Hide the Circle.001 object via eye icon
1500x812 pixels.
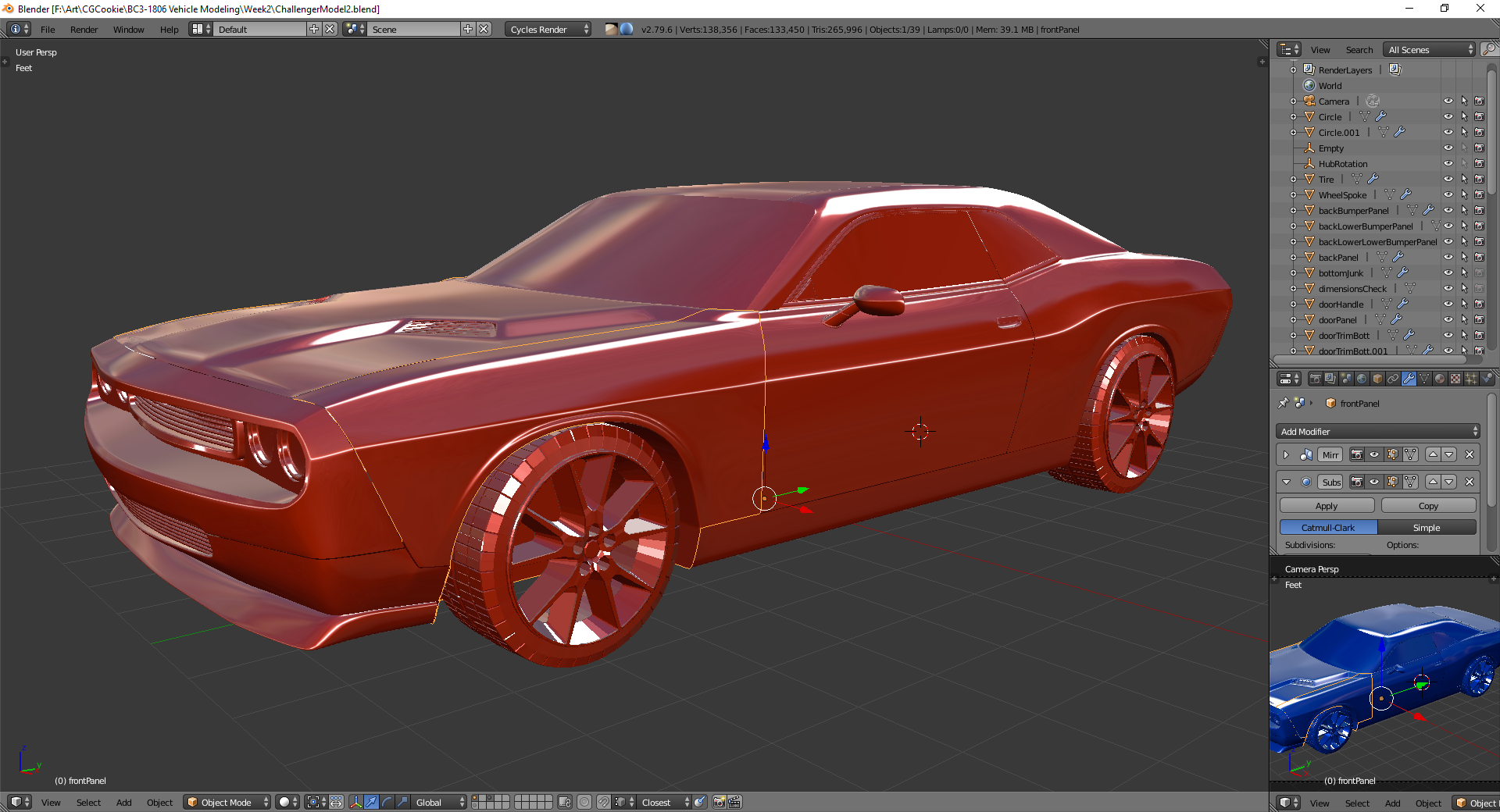click(1448, 132)
